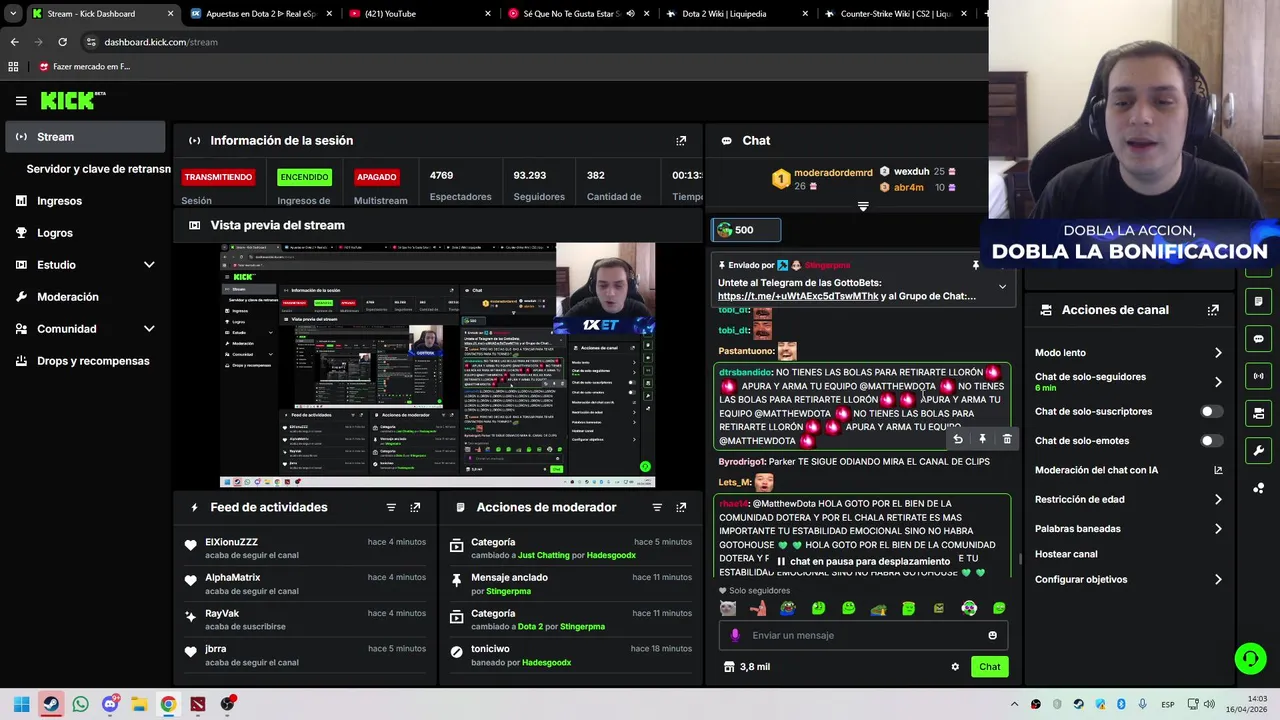1280x720 pixels.
Task: Expand the pinned message chevron
Action: 1002,287
